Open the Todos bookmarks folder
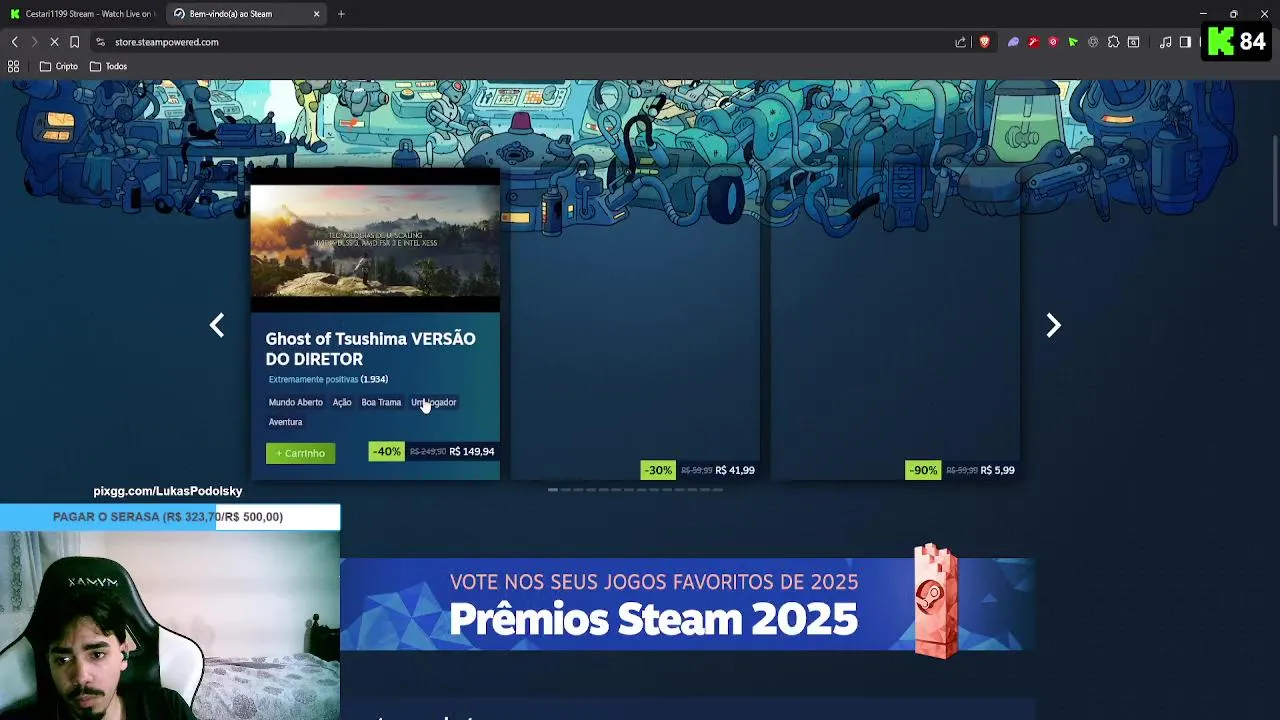Screen dimensions: 1280x720 pos(109,66)
